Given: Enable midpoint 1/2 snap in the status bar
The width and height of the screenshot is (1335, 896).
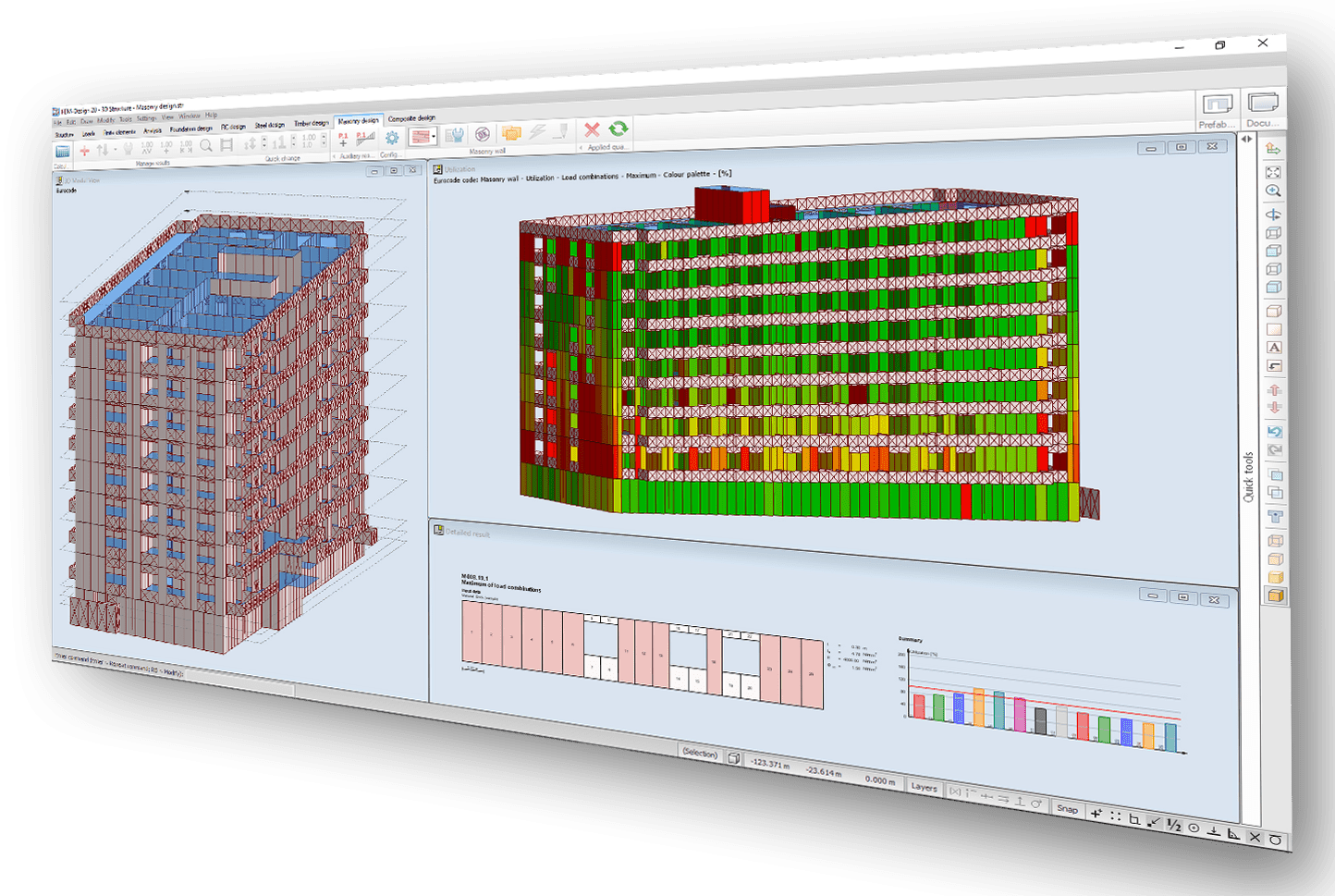Looking at the screenshot, I should (x=1173, y=824).
